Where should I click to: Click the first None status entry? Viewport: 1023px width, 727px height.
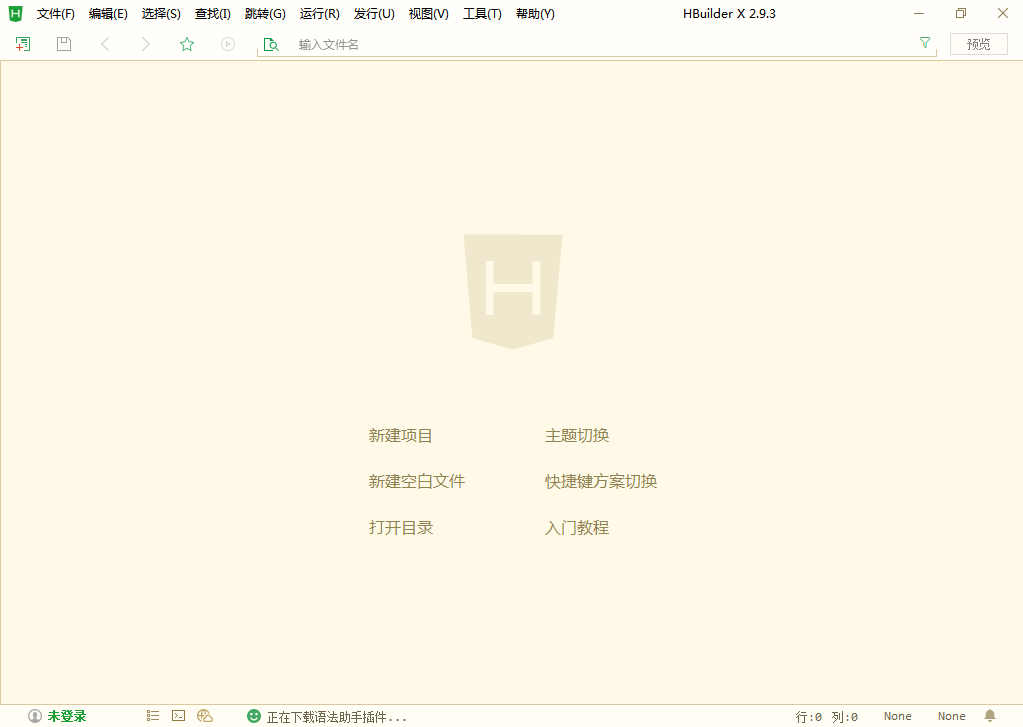[x=898, y=716]
